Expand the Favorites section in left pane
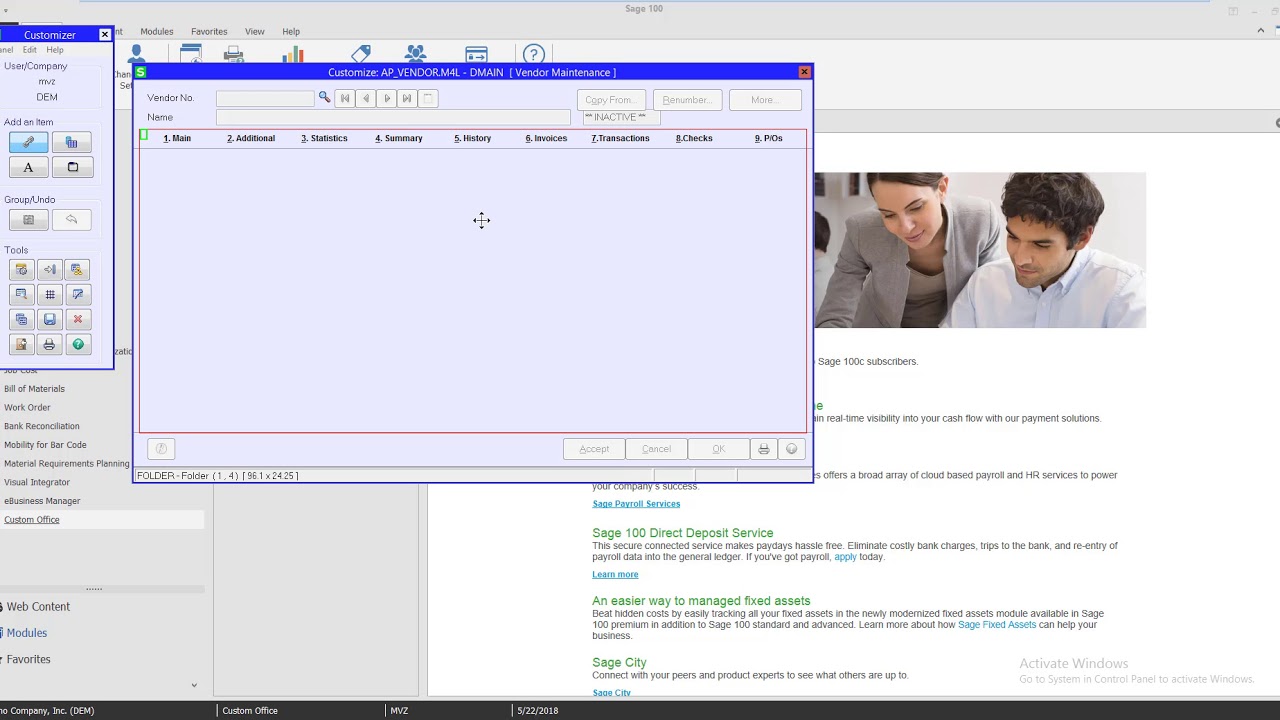The height and width of the screenshot is (720, 1280). click(28, 660)
